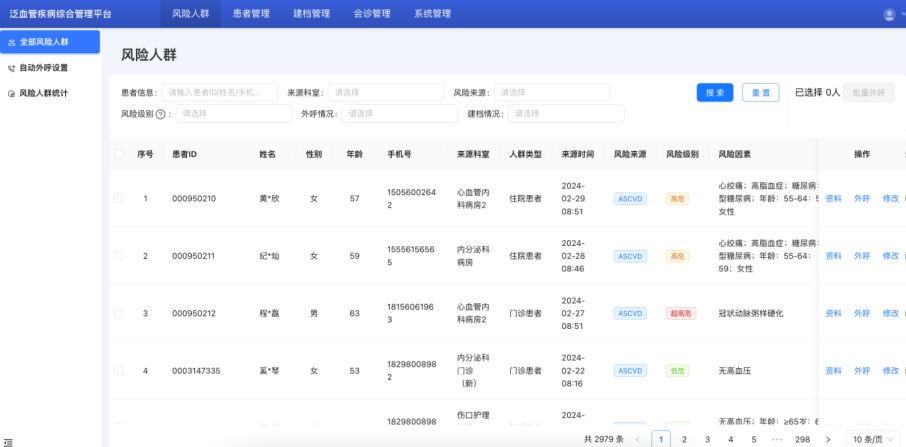
Task: Click current page 1 in pagination
Action: 660,439
